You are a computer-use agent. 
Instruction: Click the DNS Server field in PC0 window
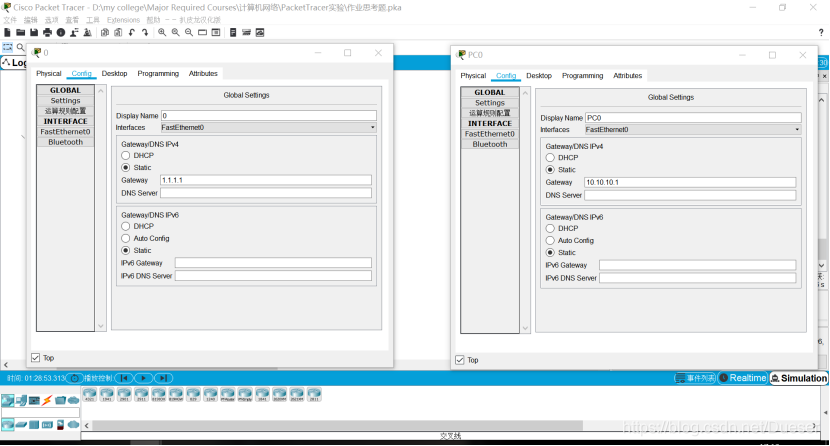(x=690, y=195)
